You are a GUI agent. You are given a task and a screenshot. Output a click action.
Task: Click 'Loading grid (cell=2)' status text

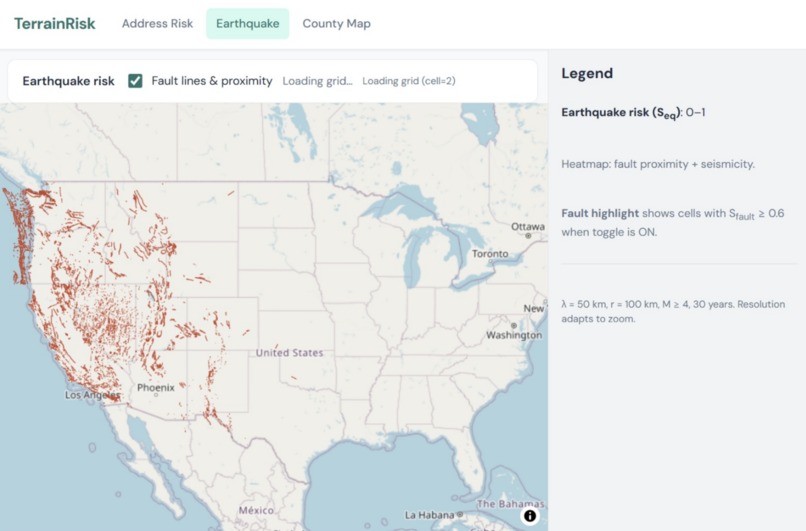tap(409, 81)
